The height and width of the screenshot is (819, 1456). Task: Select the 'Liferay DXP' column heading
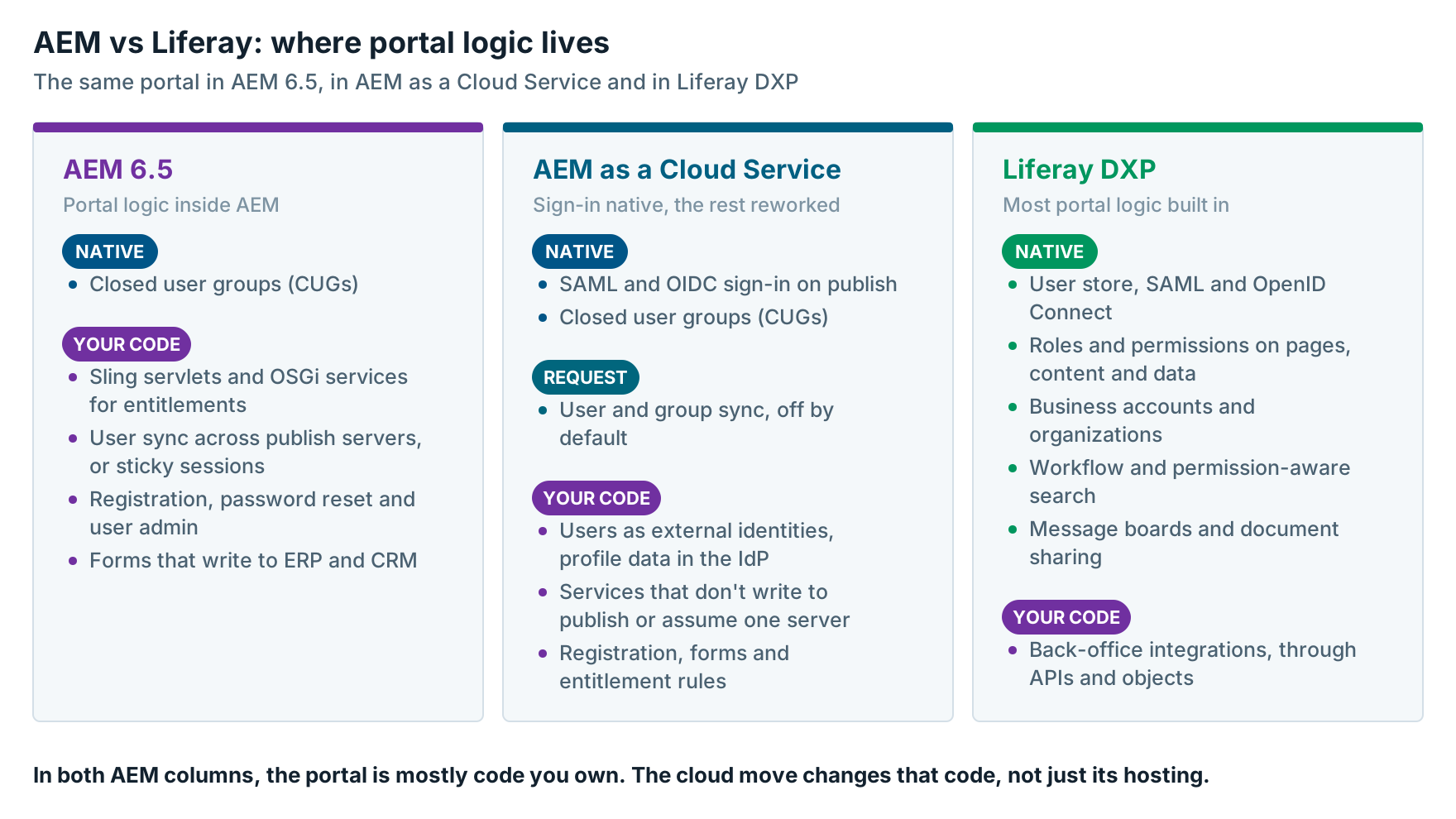coord(1079,170)
